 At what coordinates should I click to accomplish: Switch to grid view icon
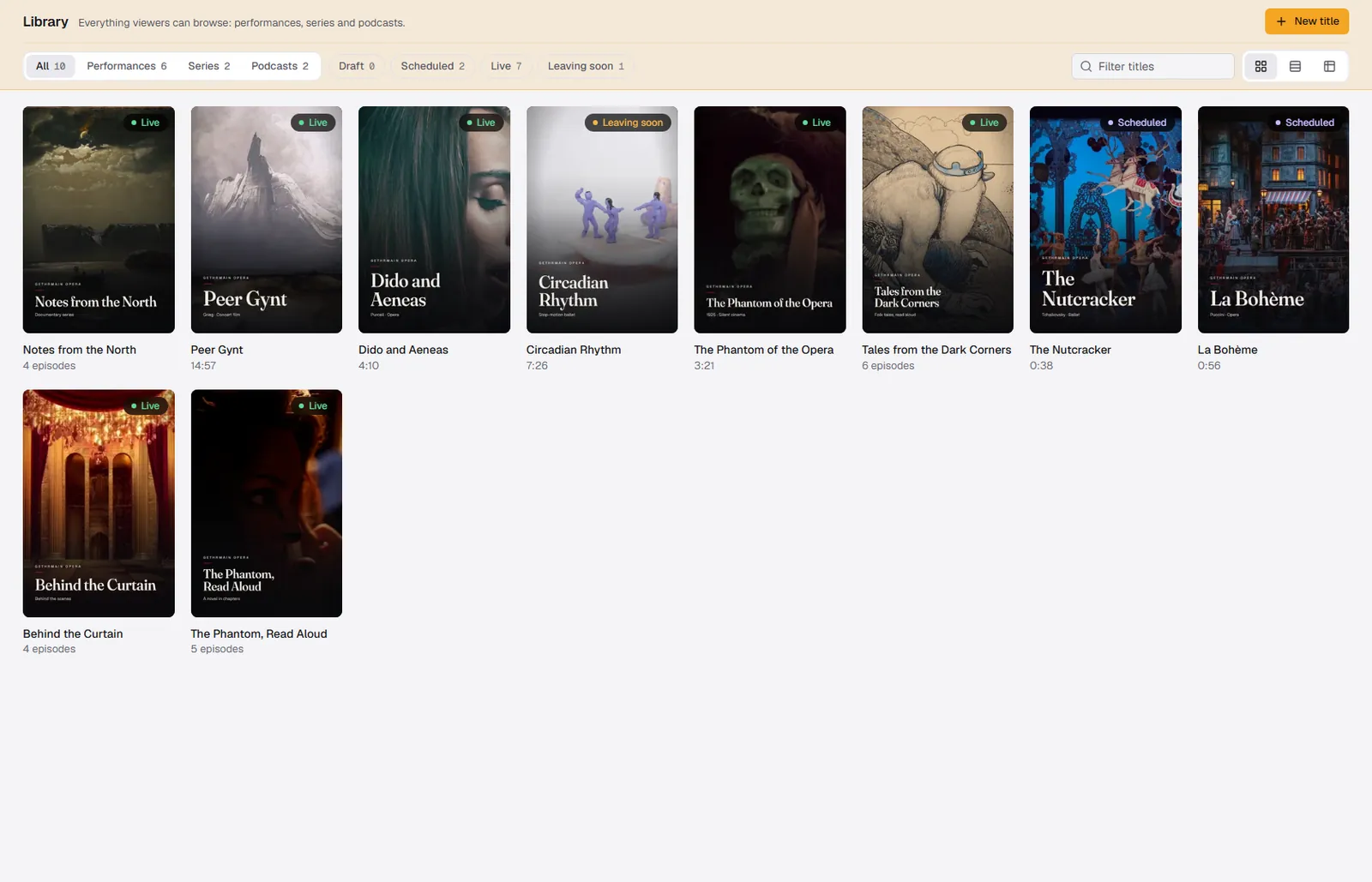[1261, 66]
